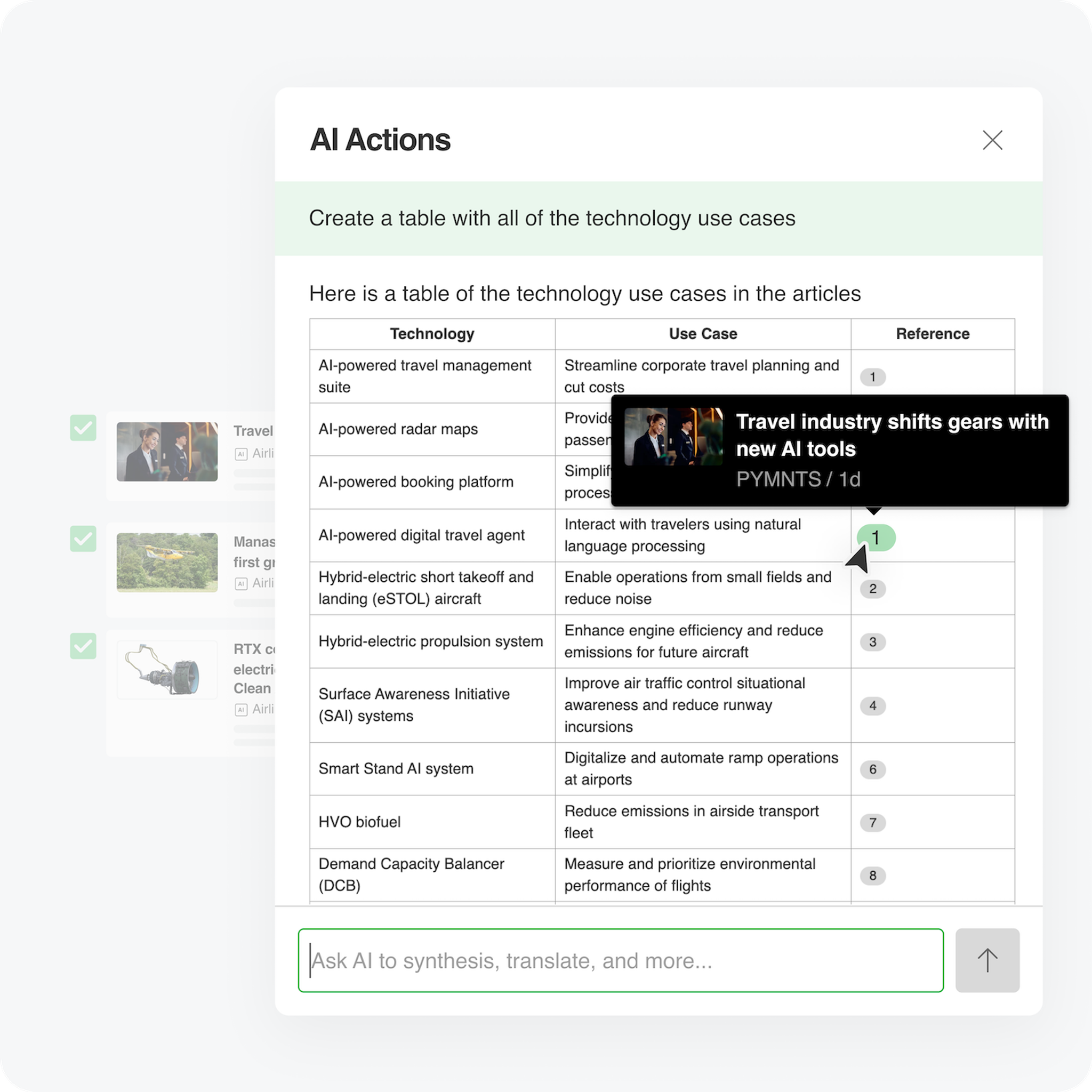Click the AI badge on the RTX article
The width and height of the screenshot is (1092, 1092).
pyautogui.click(x=242, y=710)
